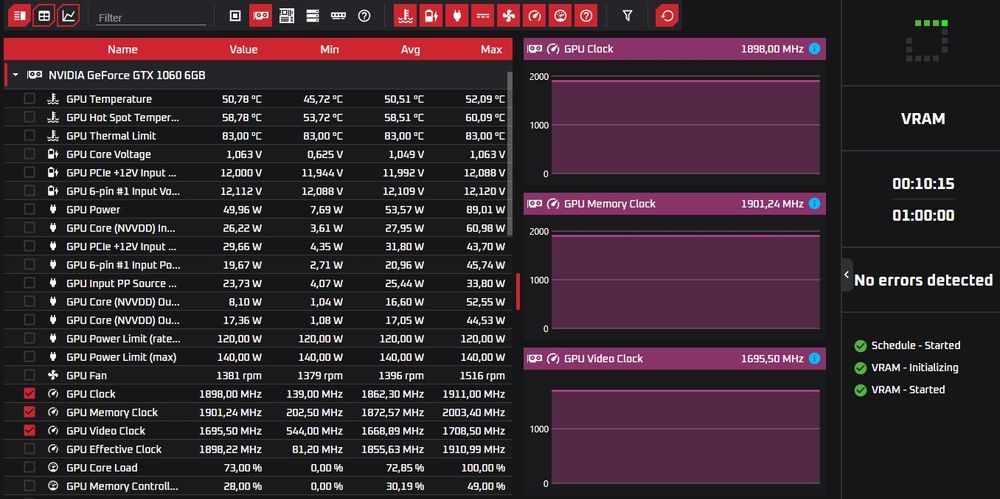Viewport: 1000px width, 499px height.
Task: Click the GPU Memory Clock graph title bar
Action: 675,204
